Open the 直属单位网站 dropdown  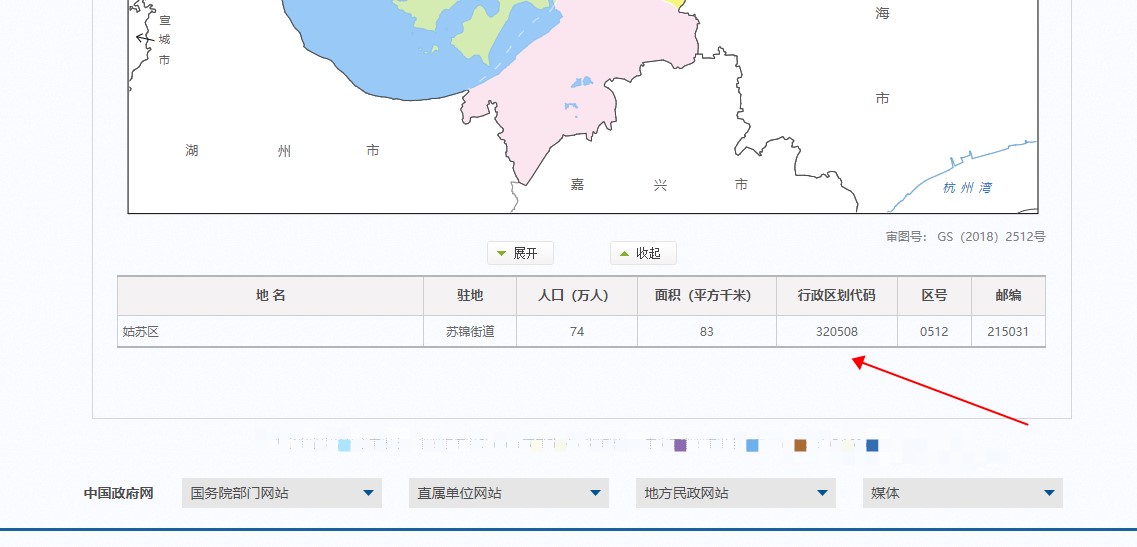pyautogui.click(x=509, y=493)
